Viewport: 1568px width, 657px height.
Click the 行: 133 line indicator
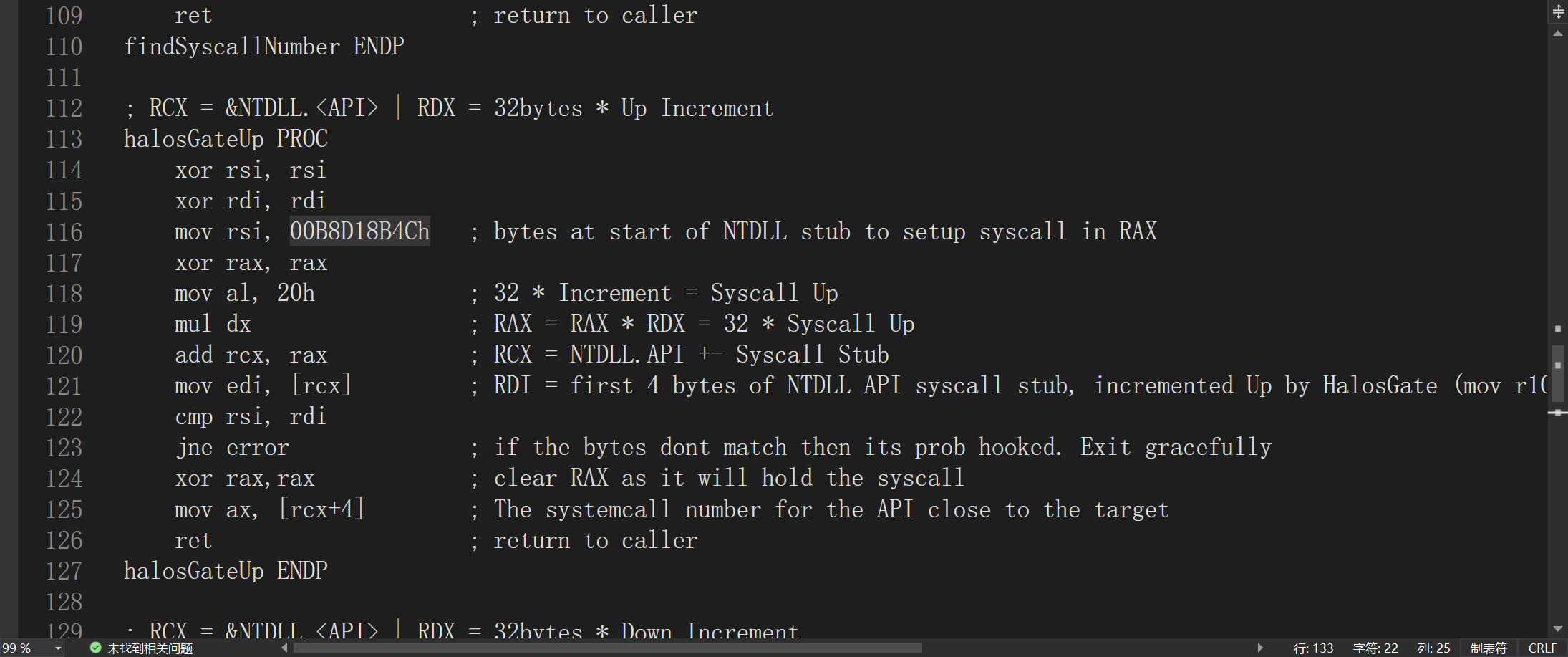click(1313, 648)
